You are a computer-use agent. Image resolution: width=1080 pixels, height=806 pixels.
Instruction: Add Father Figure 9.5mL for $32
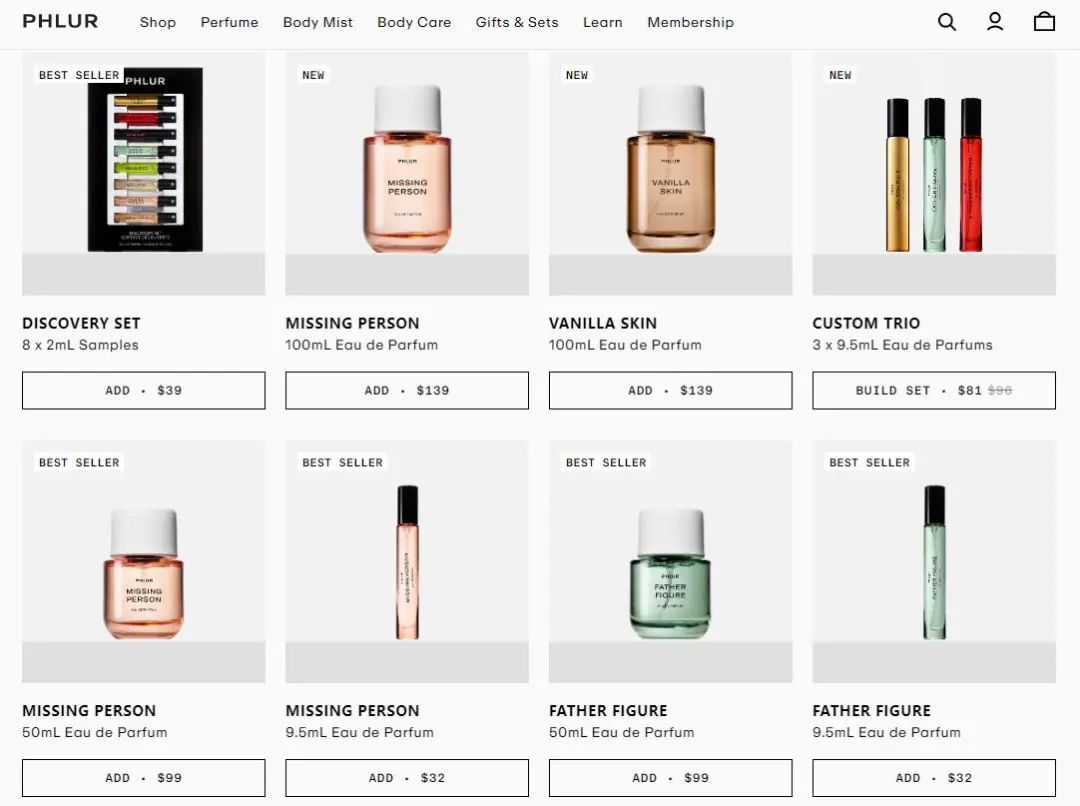(x=934, y=778)
